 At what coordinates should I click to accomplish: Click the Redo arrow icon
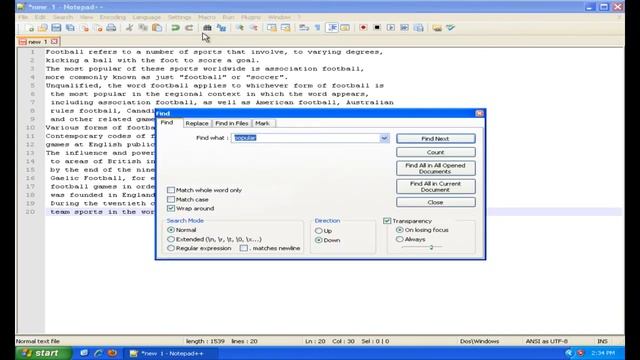(189, 28)
